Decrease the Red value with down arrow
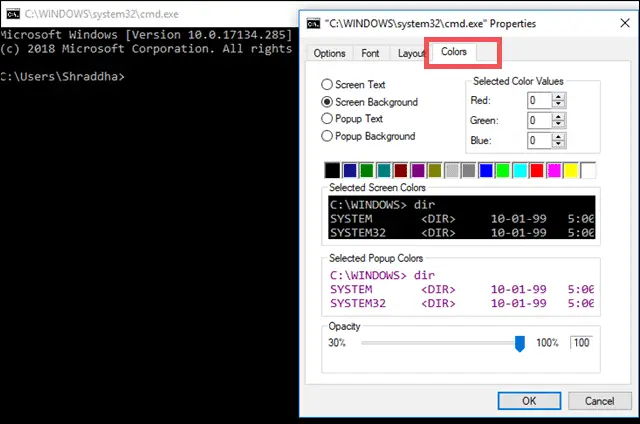Screen dimensions: 640x424 558,104
